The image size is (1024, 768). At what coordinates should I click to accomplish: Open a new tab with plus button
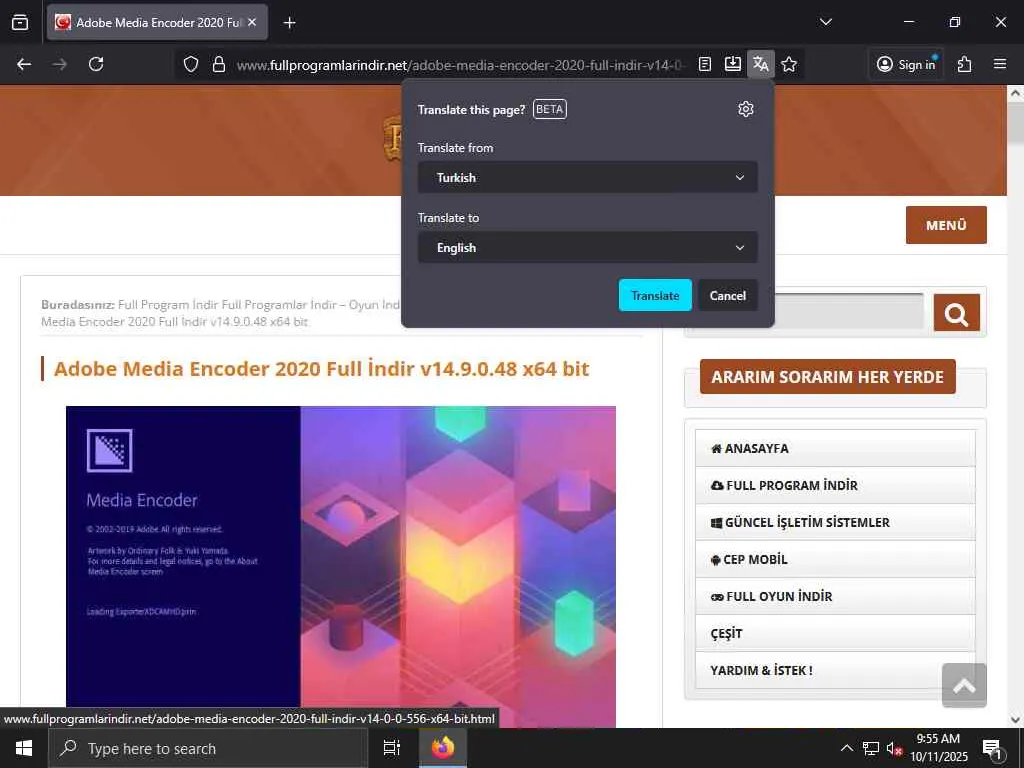[x=289, y=23]
